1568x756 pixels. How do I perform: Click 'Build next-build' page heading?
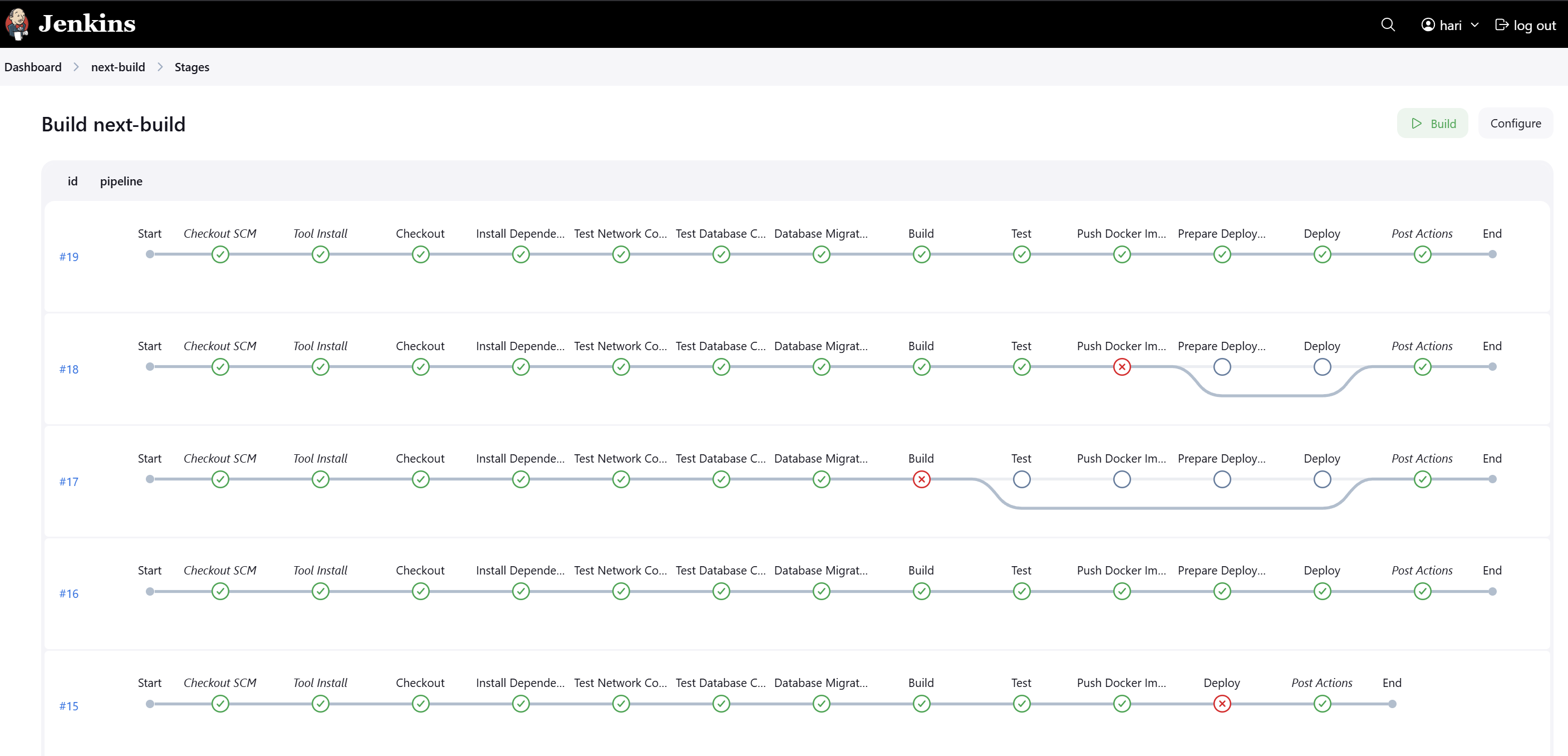113,124
